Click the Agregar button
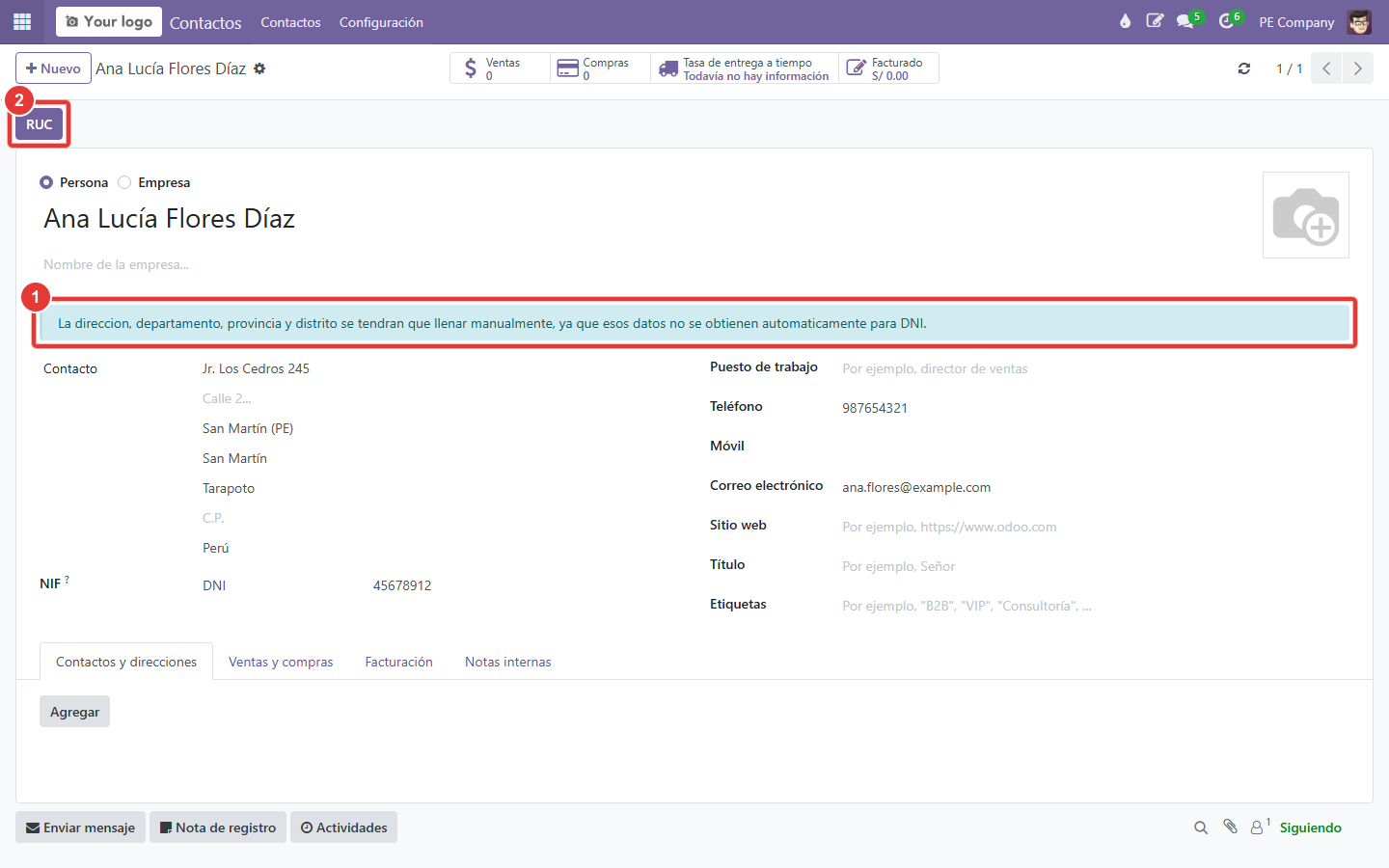The image size is (1389, 868). click(74, 712)
